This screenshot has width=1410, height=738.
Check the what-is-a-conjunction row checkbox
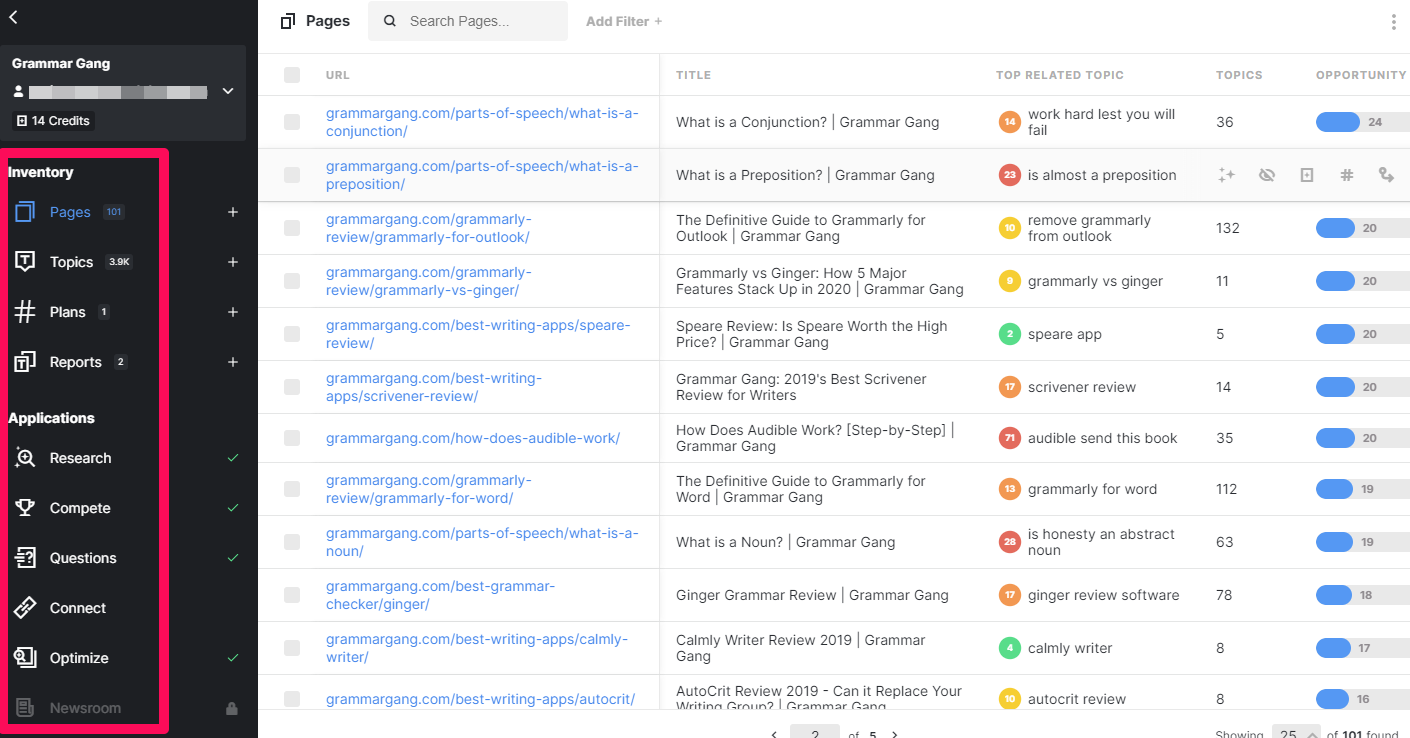click(x=292, y=122)
